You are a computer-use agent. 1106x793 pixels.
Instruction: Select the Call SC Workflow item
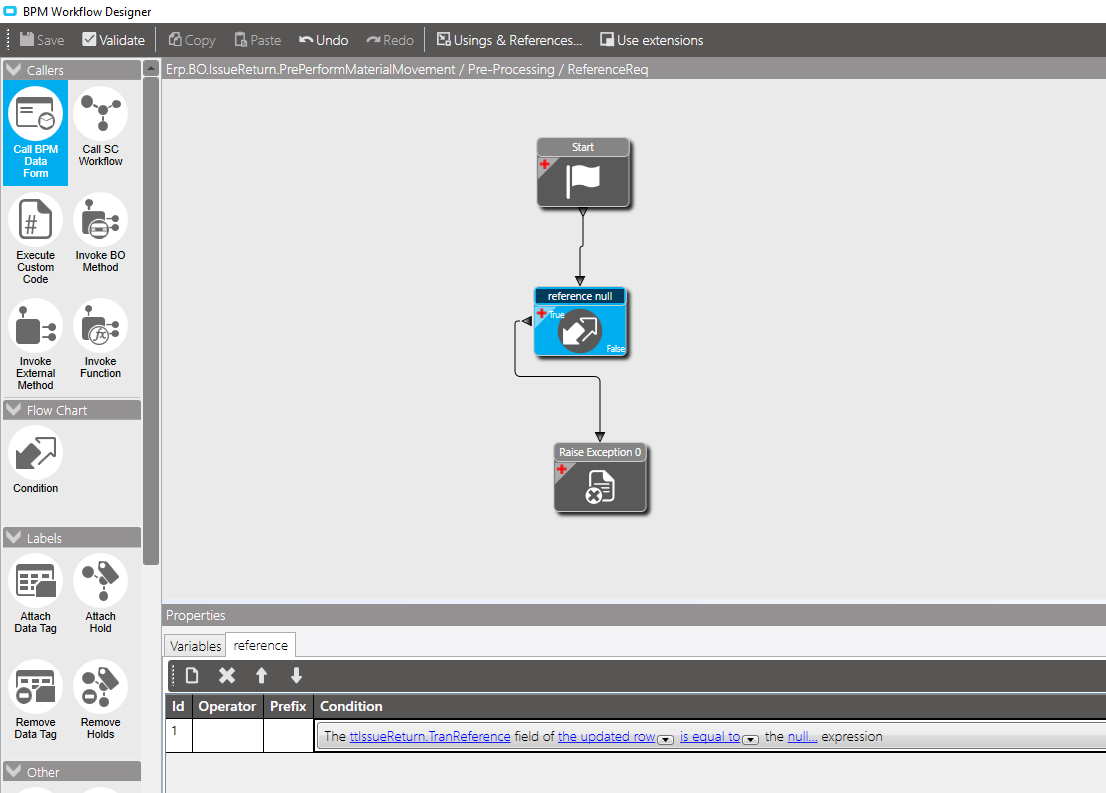point(100,127)
